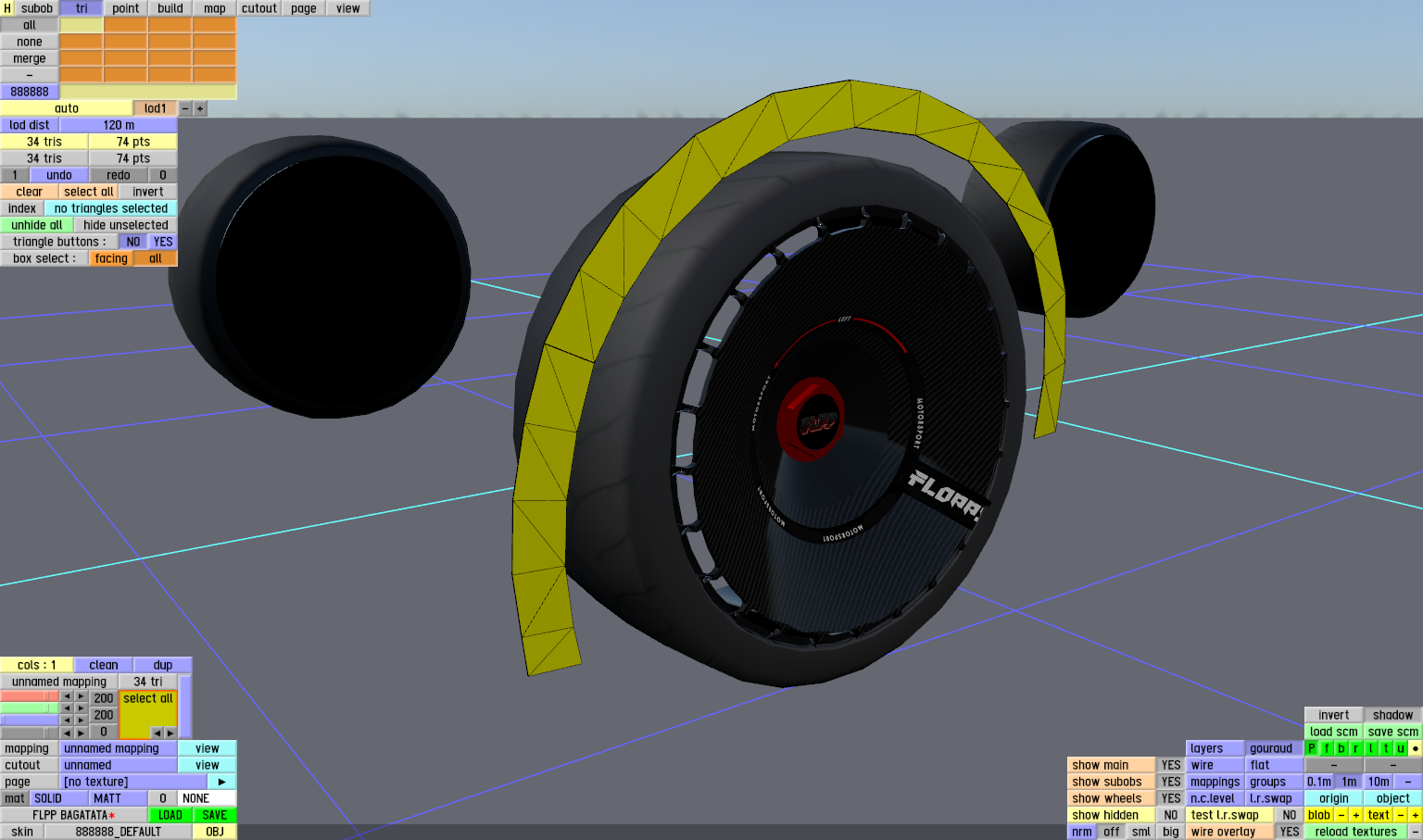The width and height of the screenshot is (1423, 840).
Task: Click the green P view button
Action: 1312,748
